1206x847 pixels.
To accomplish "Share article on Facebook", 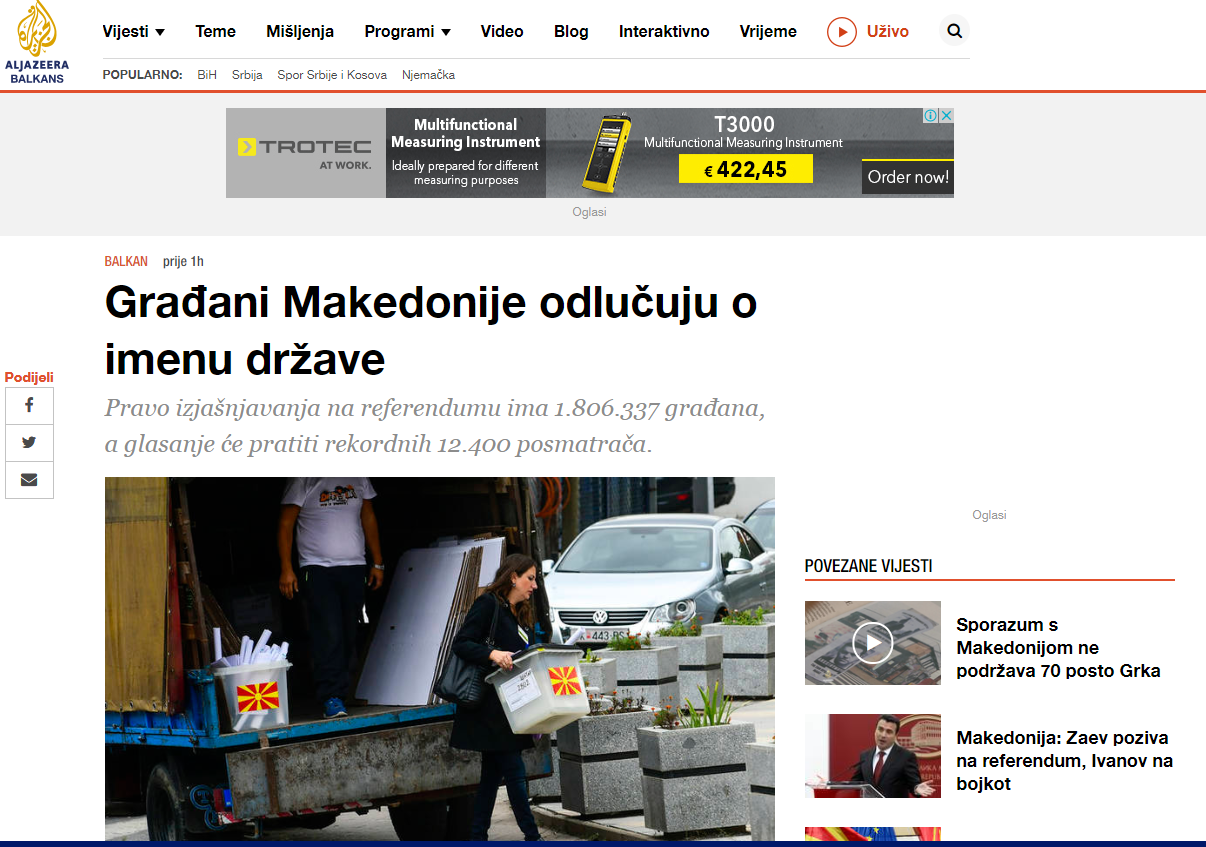I will click(x=29, y=406).
